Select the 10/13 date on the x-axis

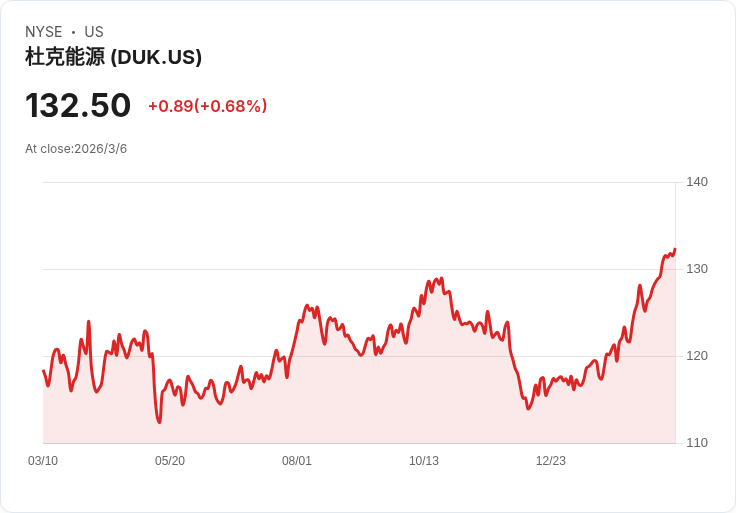pos(424,461)
